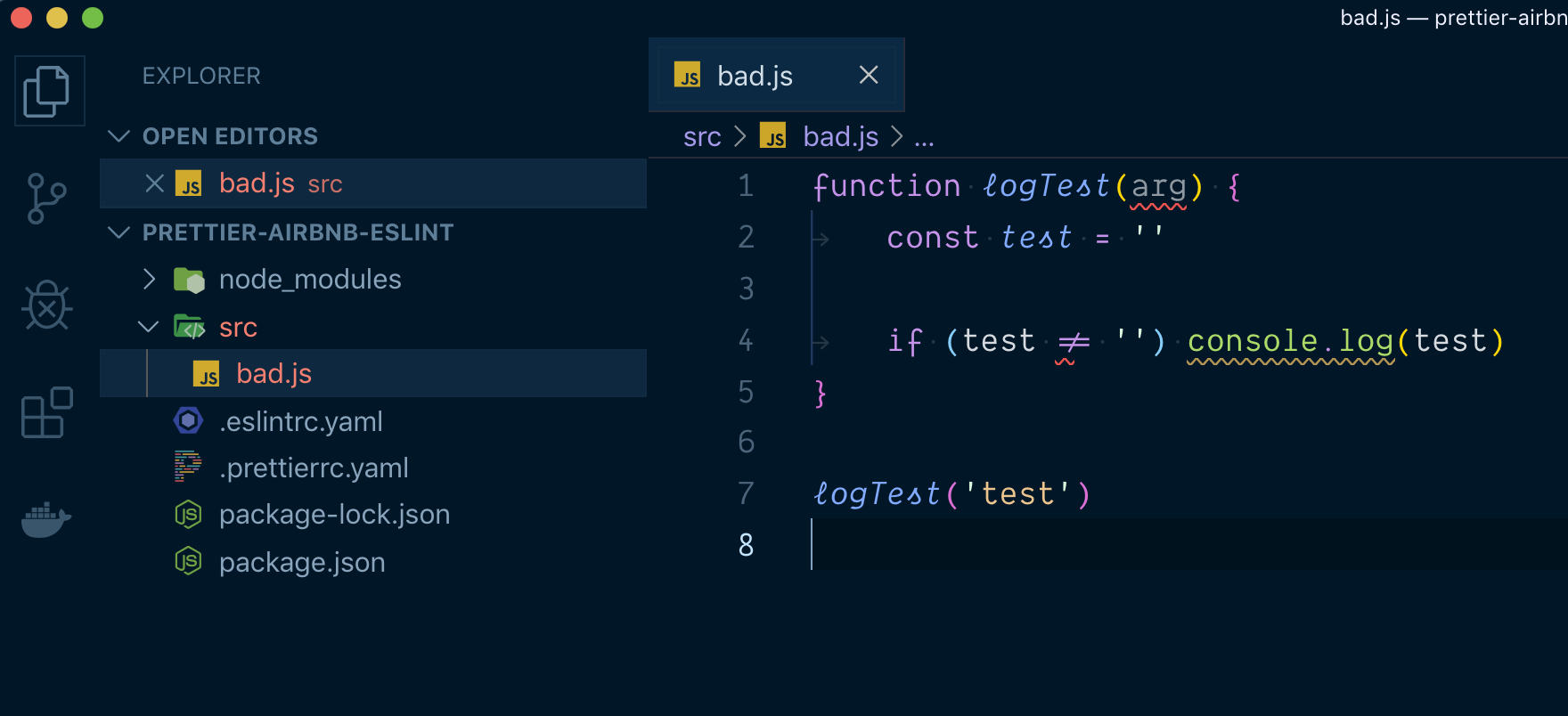Viewport: 1568px width, 716px height.
Task: Click the if keyword on line 4
Action: coord(905,341)
